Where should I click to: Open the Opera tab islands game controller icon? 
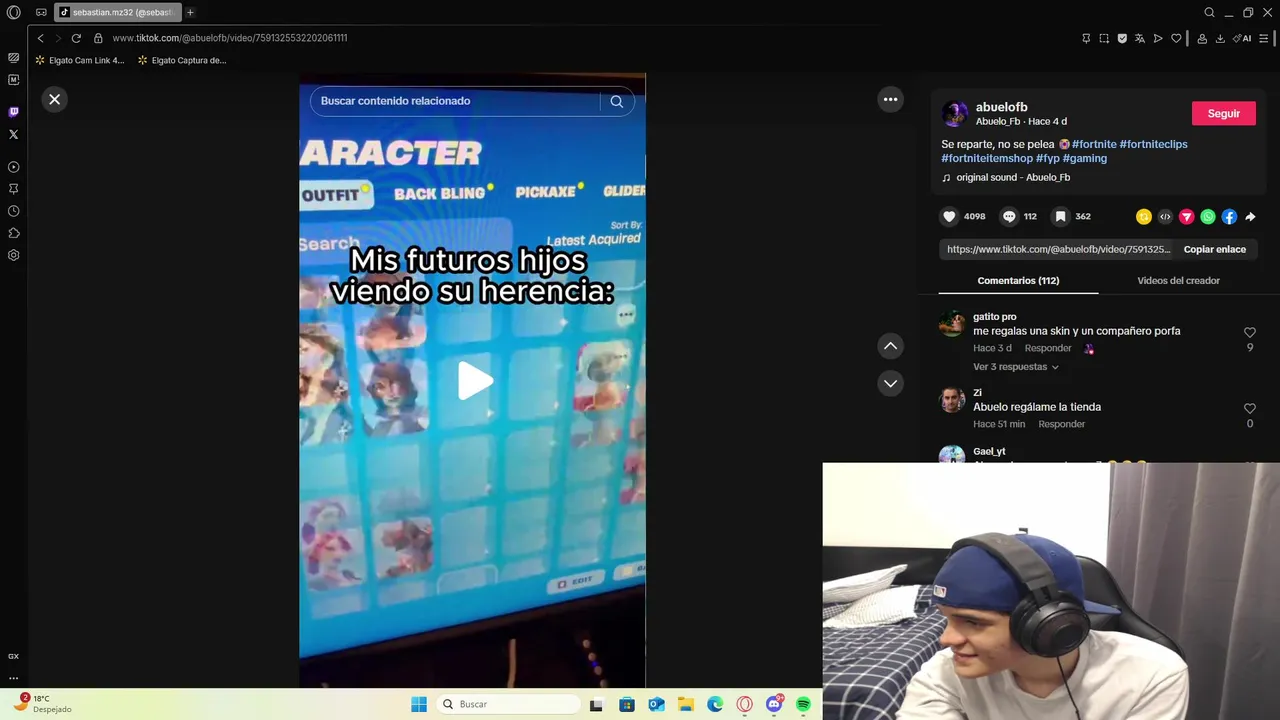click(41, 13)
